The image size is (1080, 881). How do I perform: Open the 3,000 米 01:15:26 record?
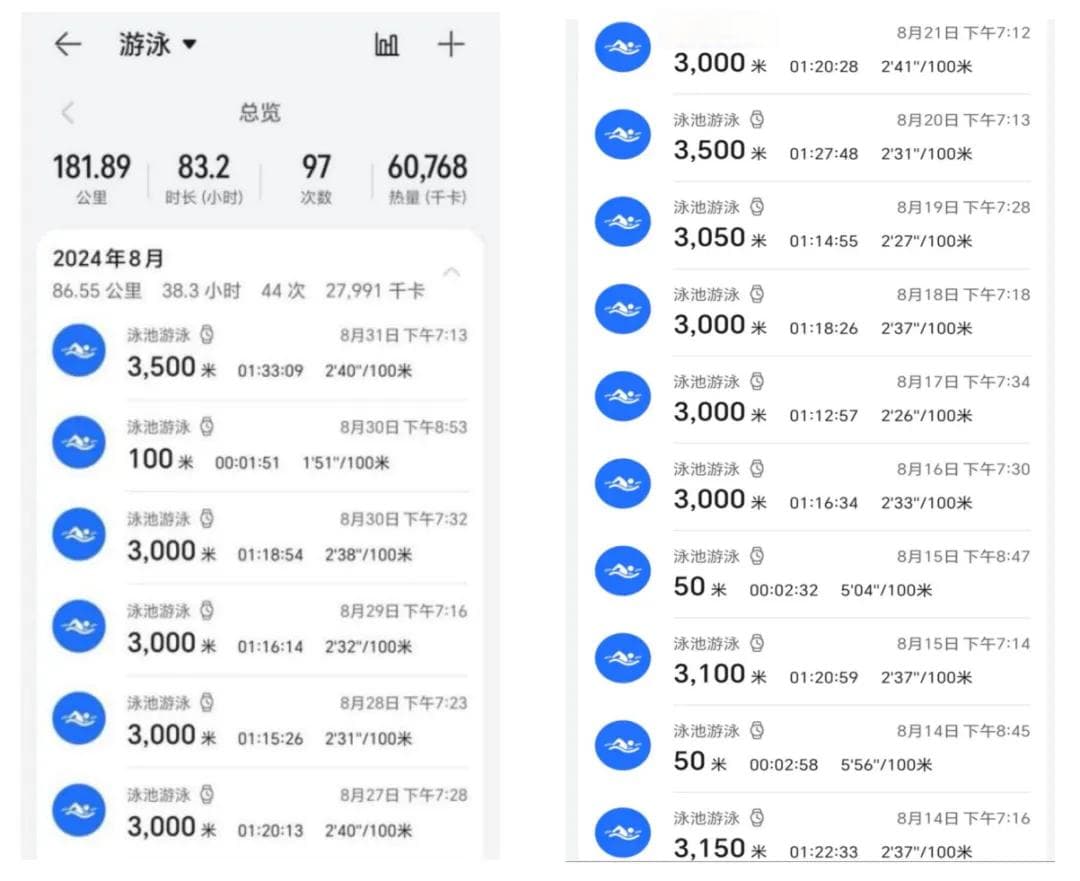[260, 721]
